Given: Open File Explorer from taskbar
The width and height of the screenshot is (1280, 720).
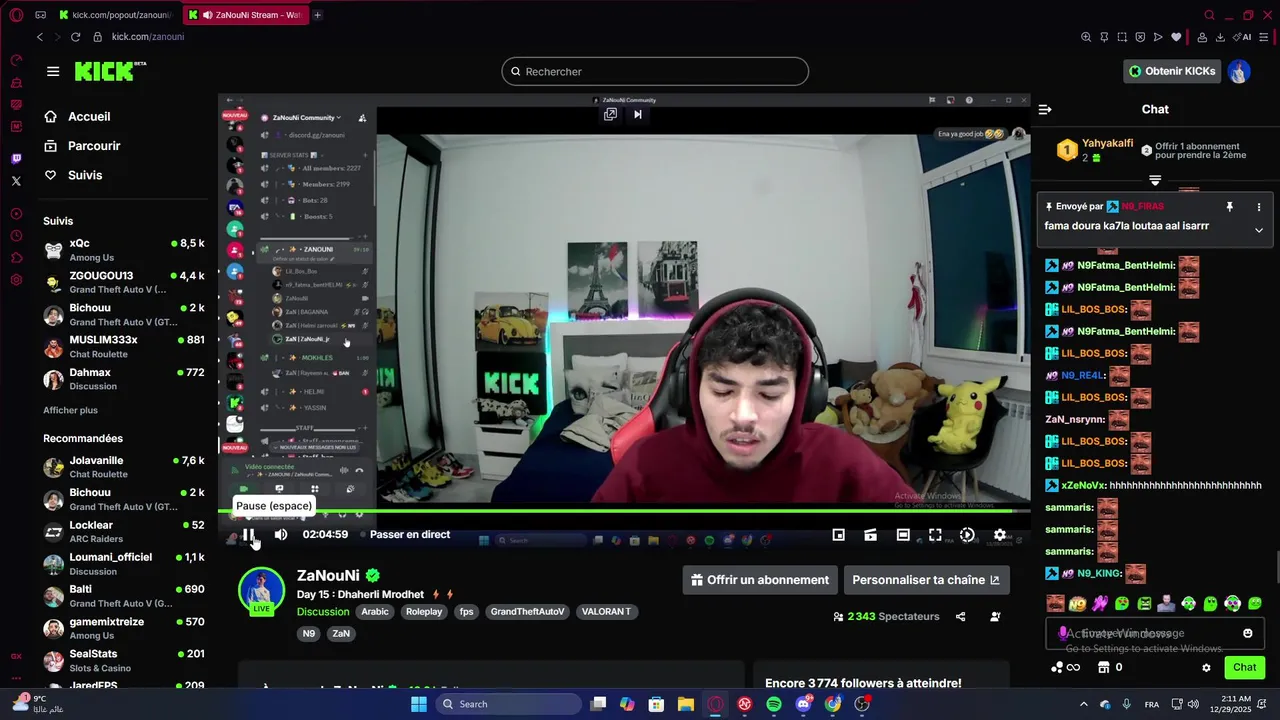Looking at the screenshot, I should click(686, 704).
